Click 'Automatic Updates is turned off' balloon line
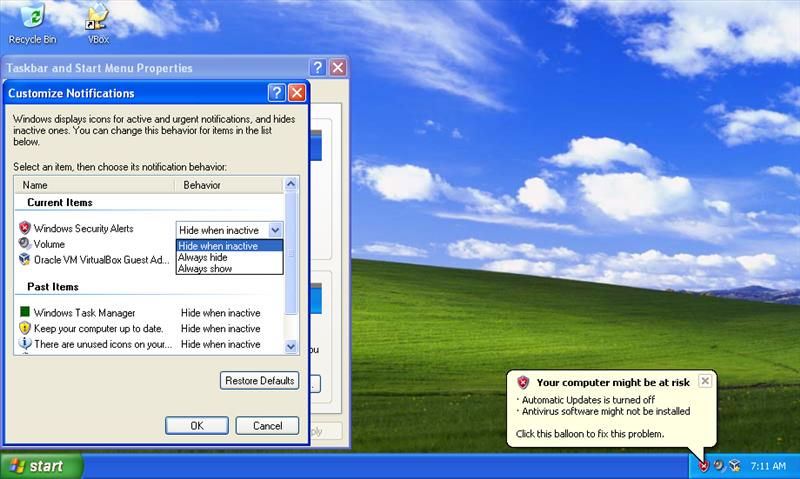800x479 pixels. point(588,400)
